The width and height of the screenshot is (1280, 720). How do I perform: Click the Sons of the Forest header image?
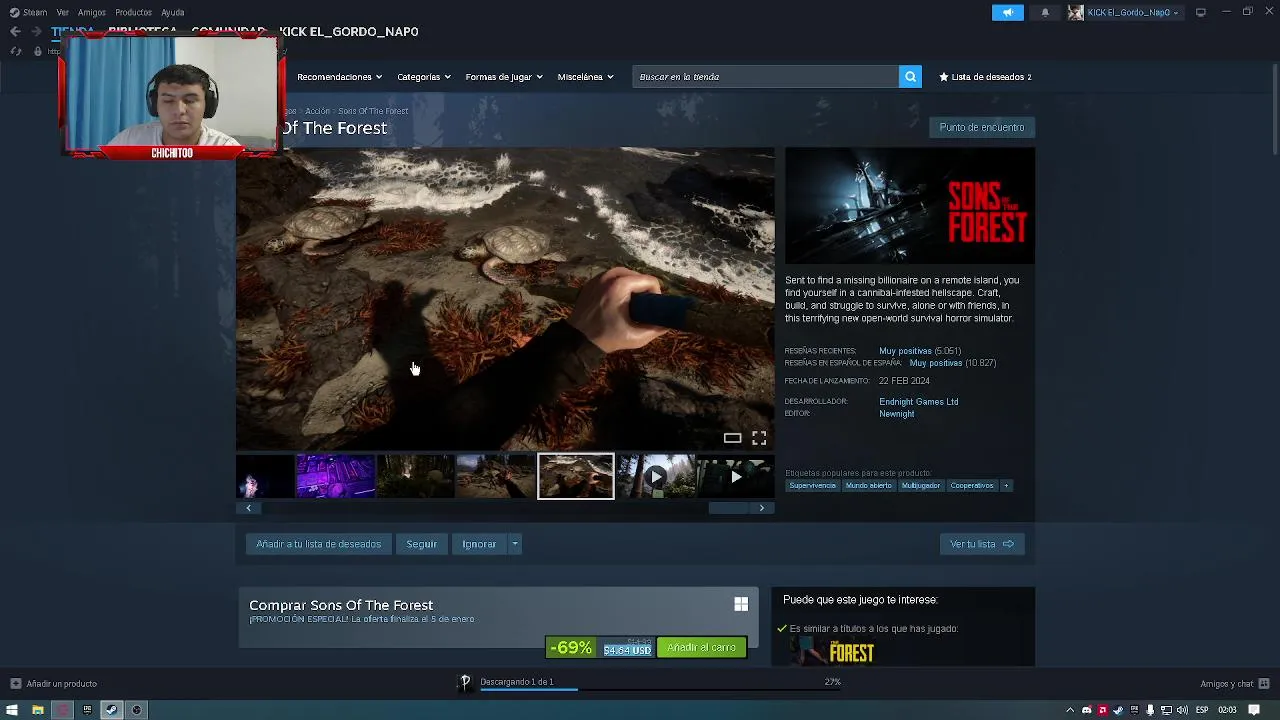coord(910,206)
